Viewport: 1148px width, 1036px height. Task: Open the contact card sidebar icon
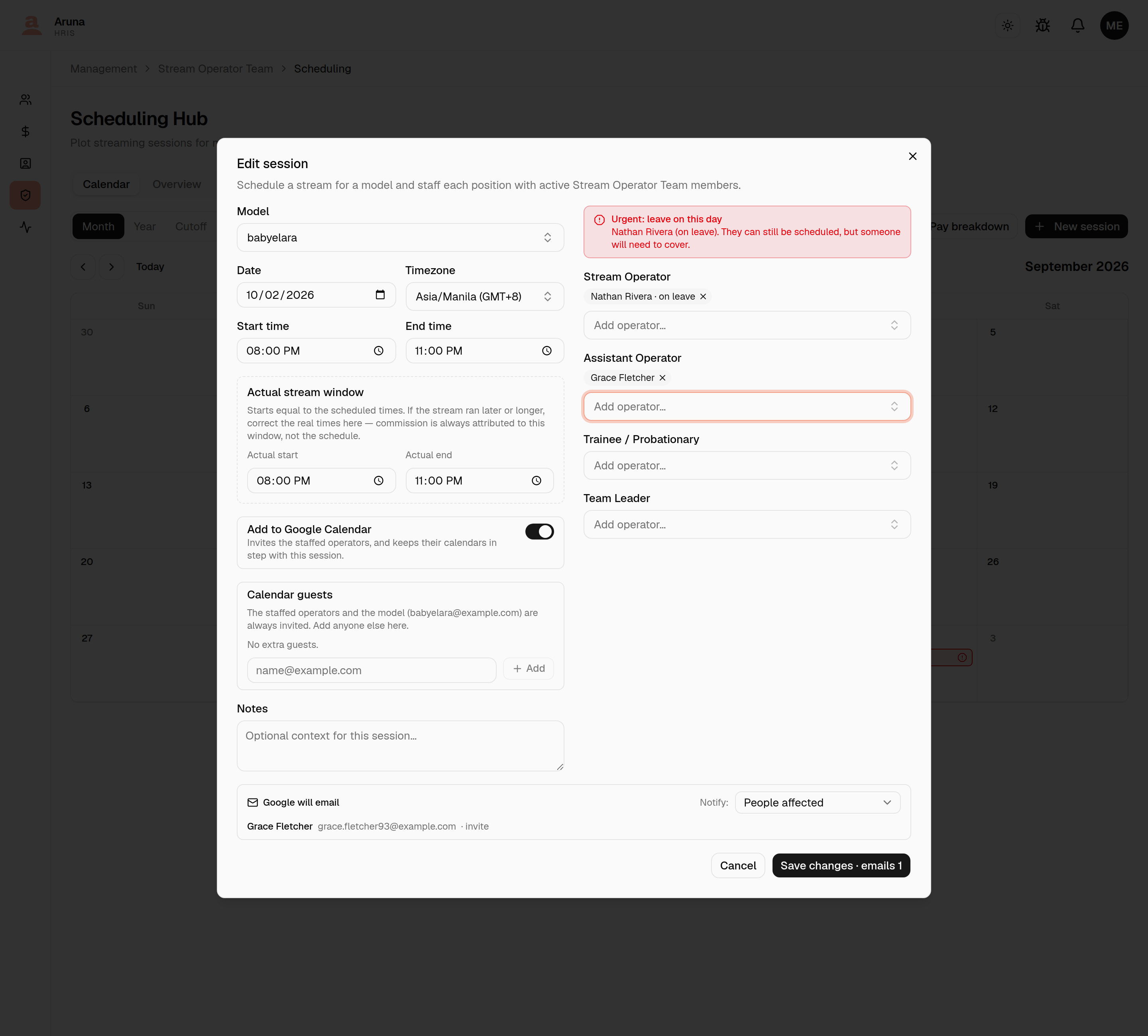click(x=25, y=163)
